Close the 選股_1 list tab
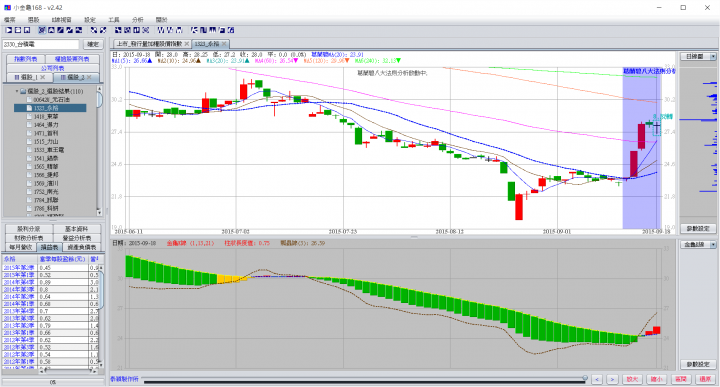This screenshot has width=720, height=387. click(x=43, y=77)
